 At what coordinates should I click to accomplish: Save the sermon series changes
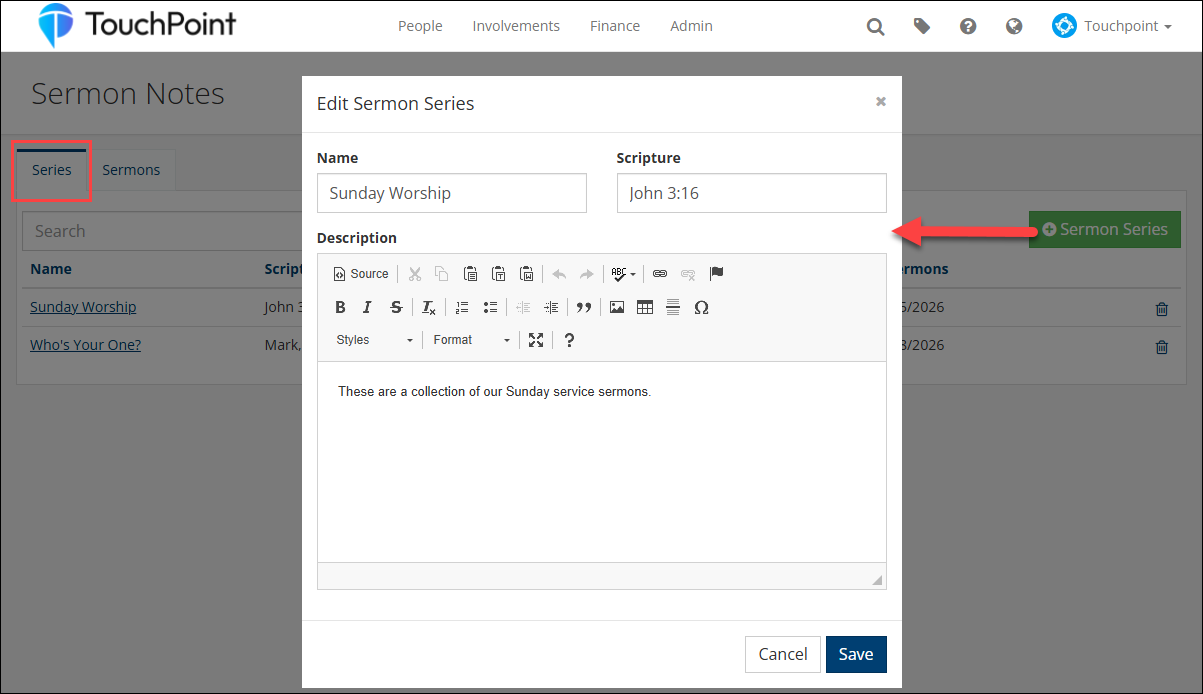pos(855,654)
